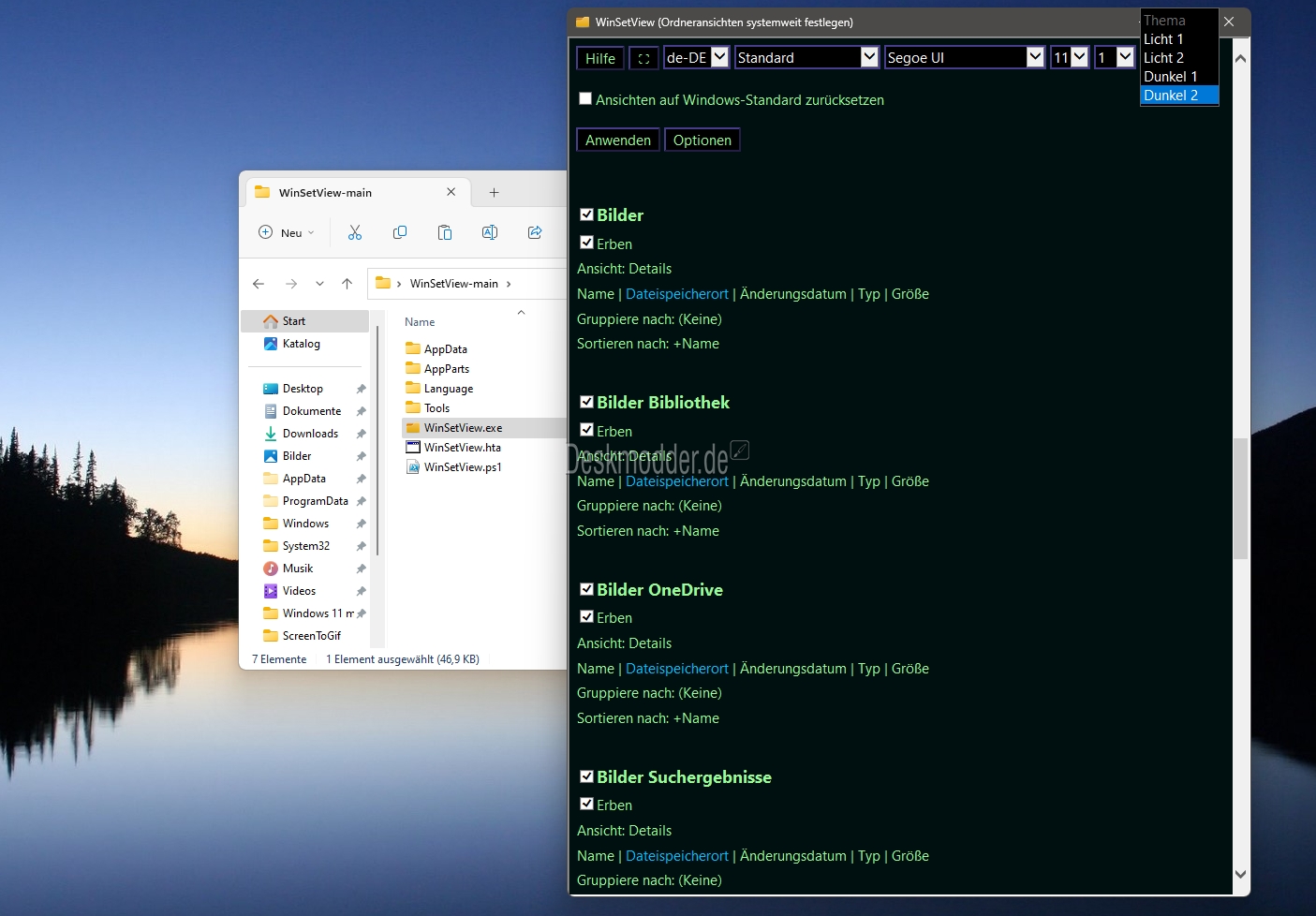Open the Standard dropdown

pyautogui.click(x=807, y=57)
